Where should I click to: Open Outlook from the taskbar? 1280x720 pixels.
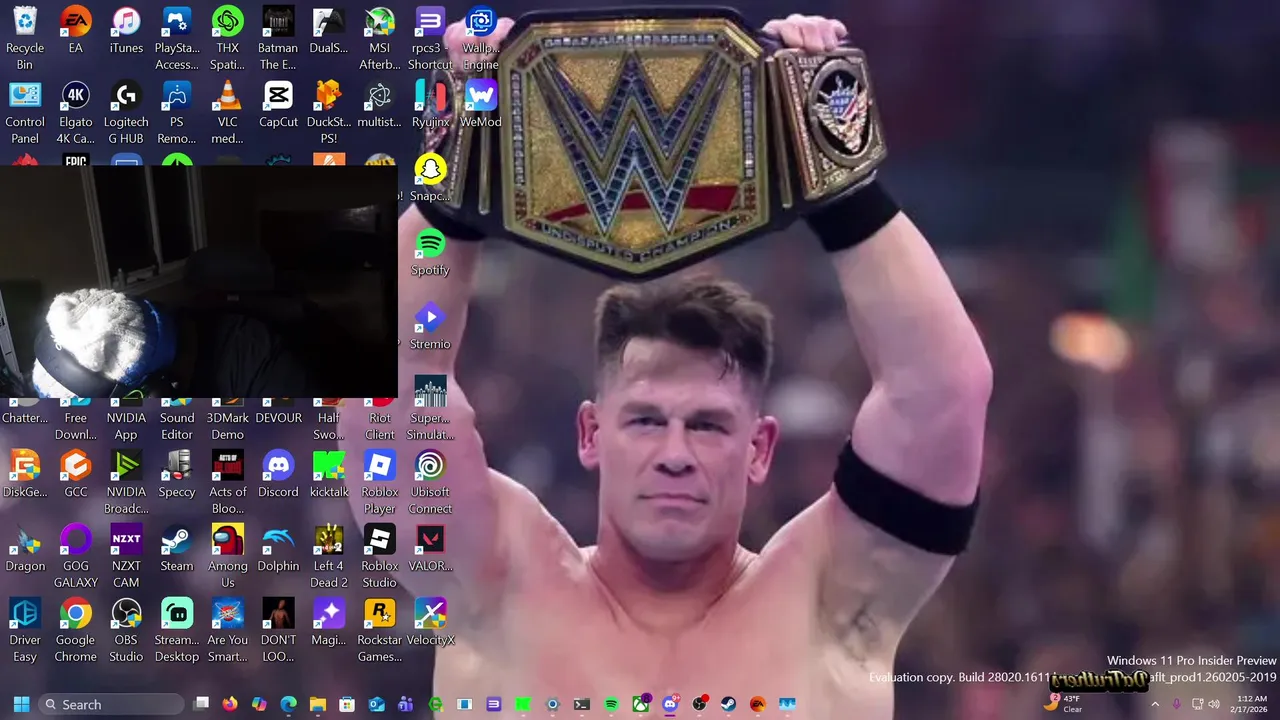[x=376, y=704]
